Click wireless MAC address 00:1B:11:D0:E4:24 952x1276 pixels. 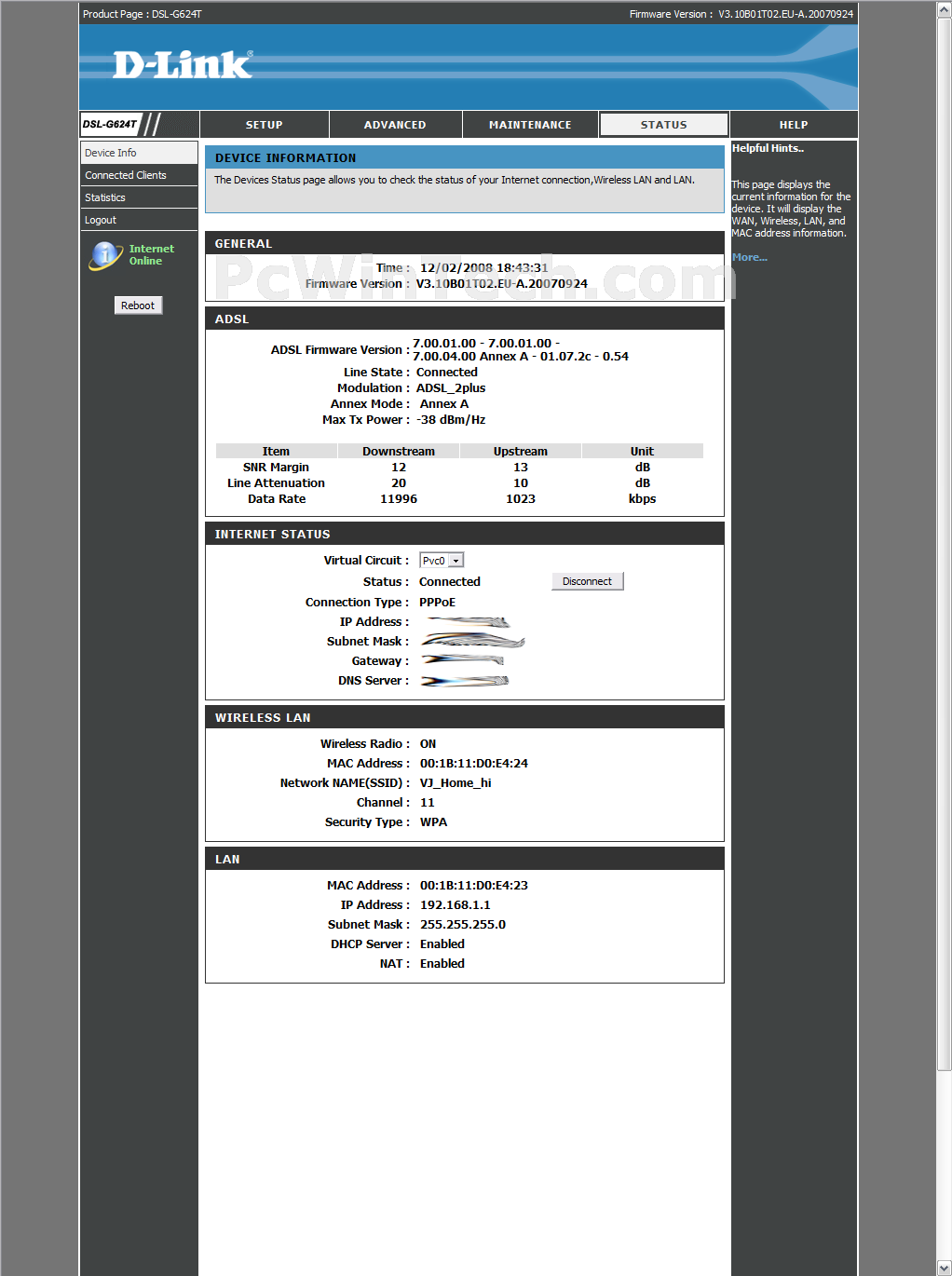pos(474,764)
